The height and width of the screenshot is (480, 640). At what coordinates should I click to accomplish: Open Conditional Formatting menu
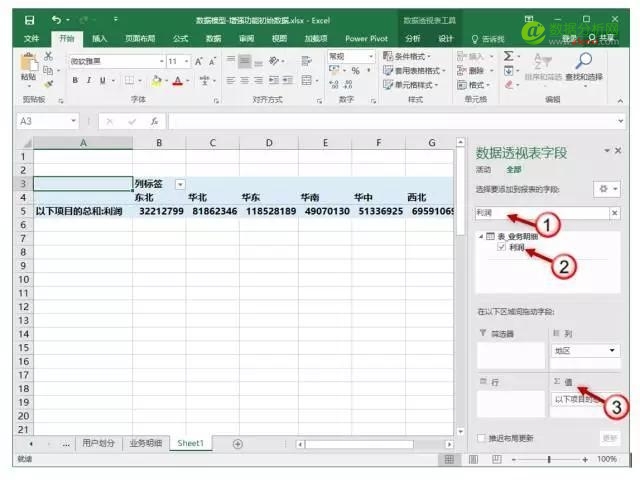(x=407, y=56)
